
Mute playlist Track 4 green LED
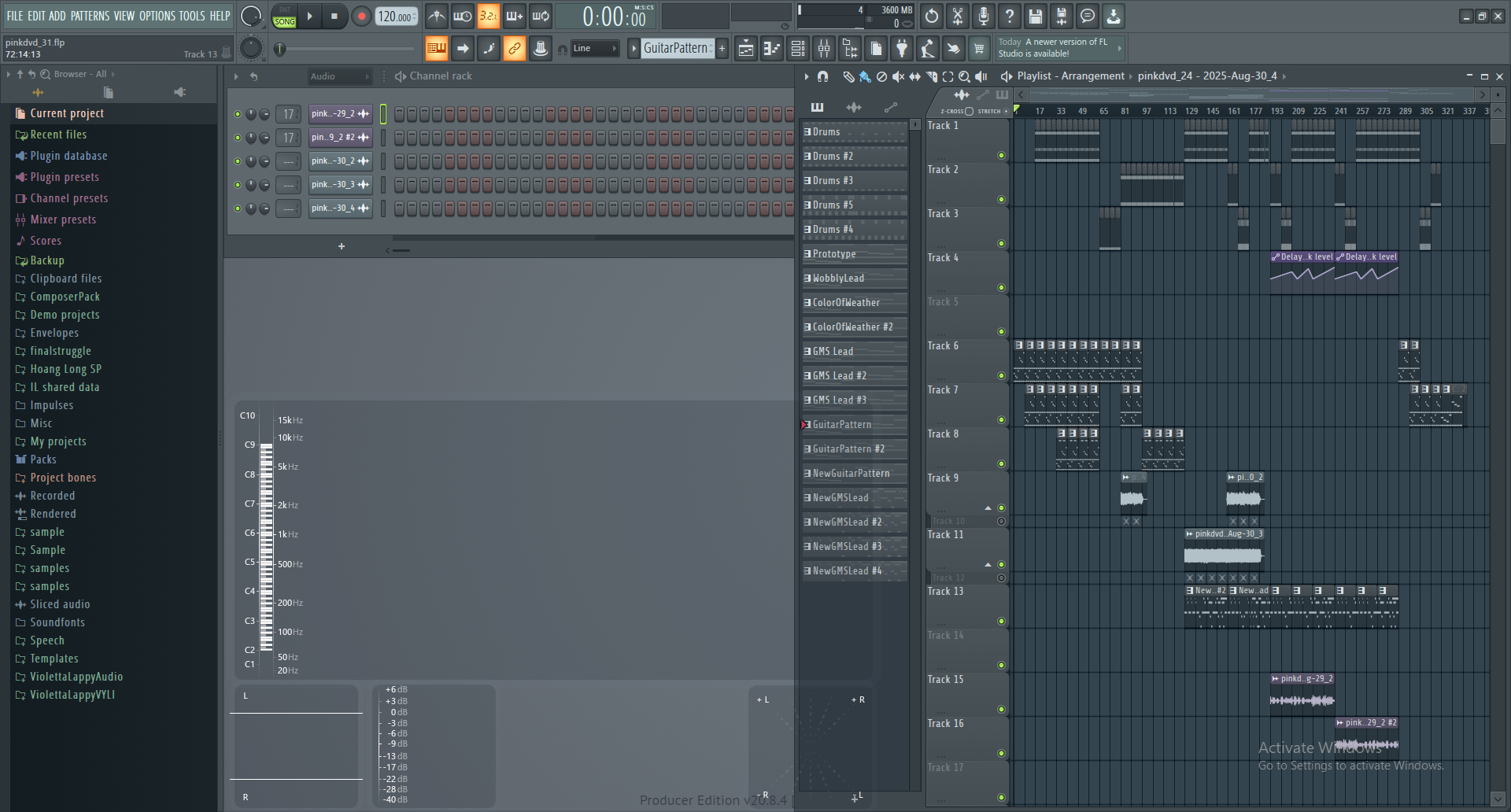(1001, 288)
